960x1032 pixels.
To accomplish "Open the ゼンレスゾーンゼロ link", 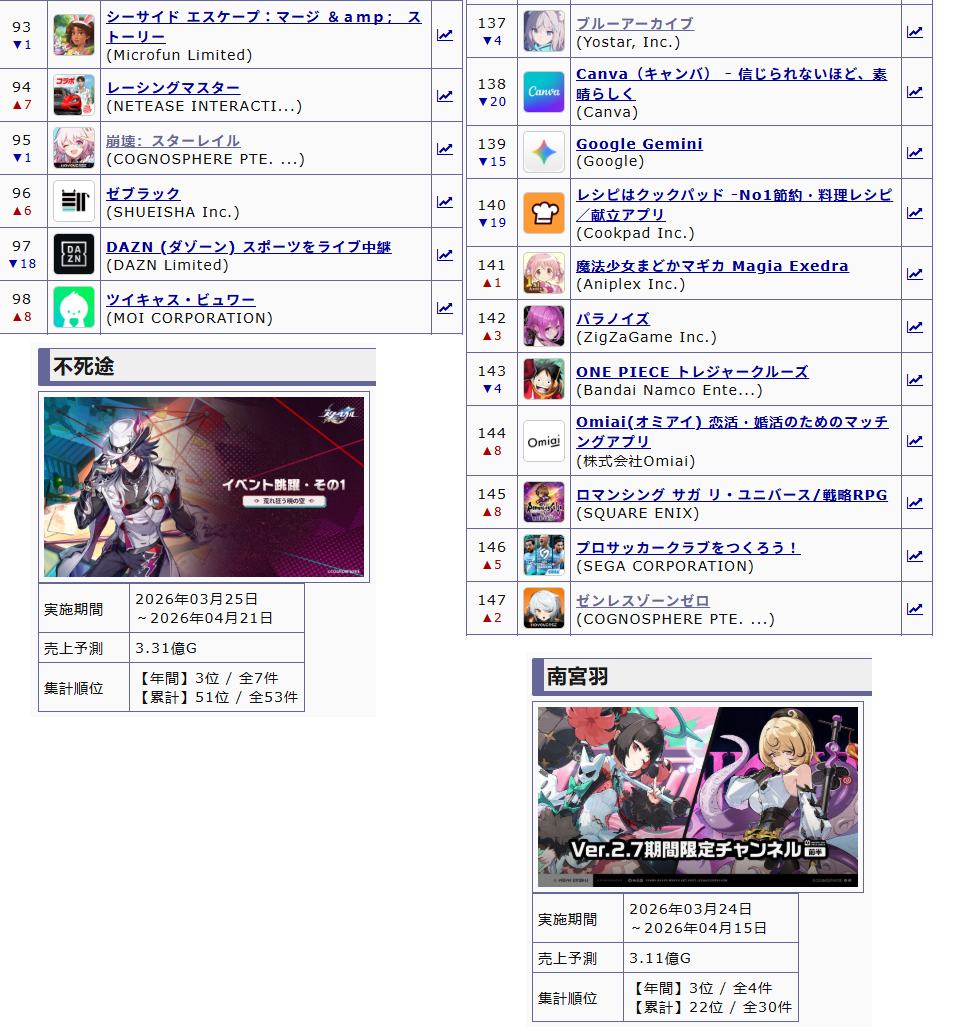I will tap(643, 601).
